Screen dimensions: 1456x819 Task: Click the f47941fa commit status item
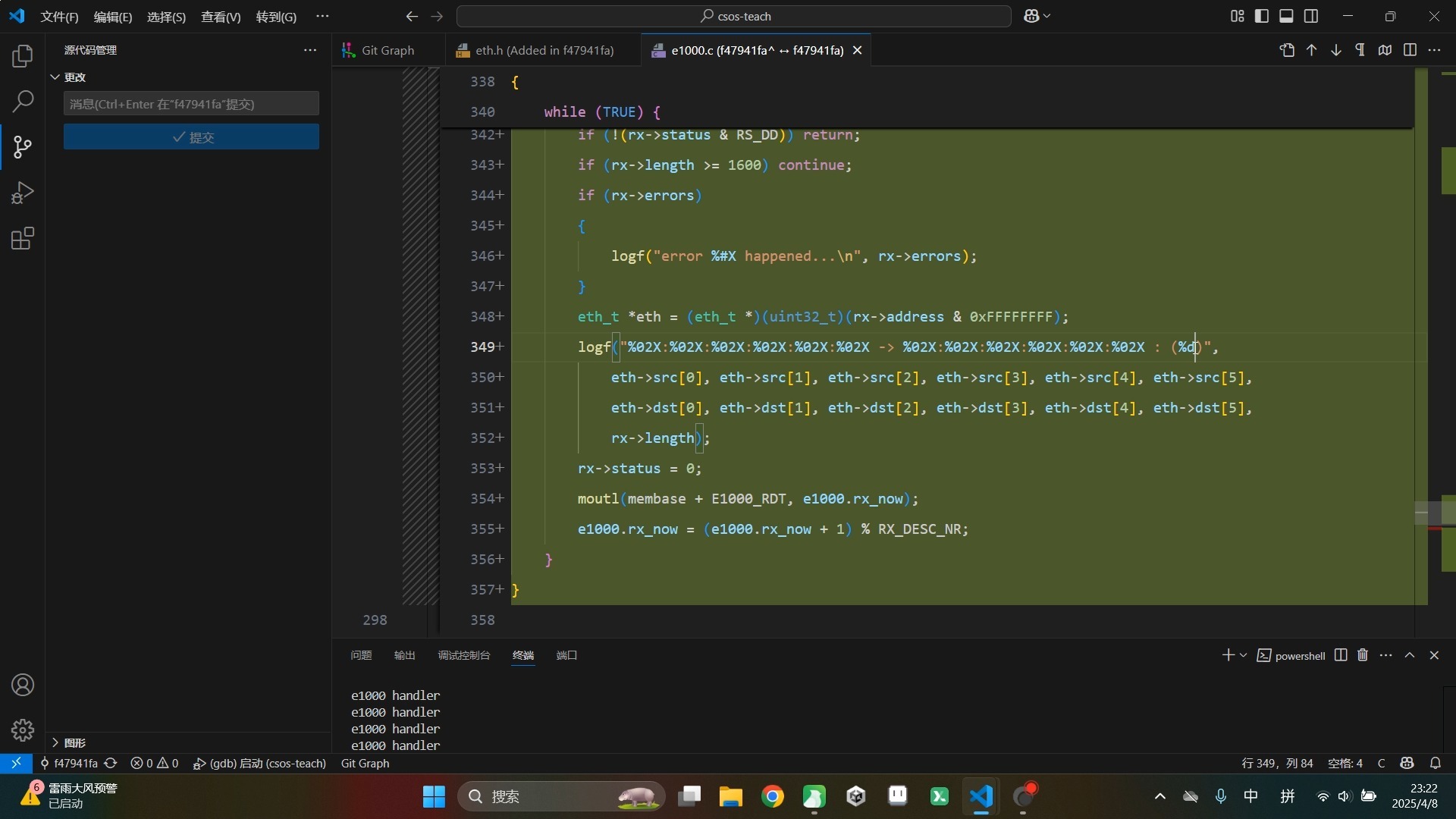tap(68, 764)
